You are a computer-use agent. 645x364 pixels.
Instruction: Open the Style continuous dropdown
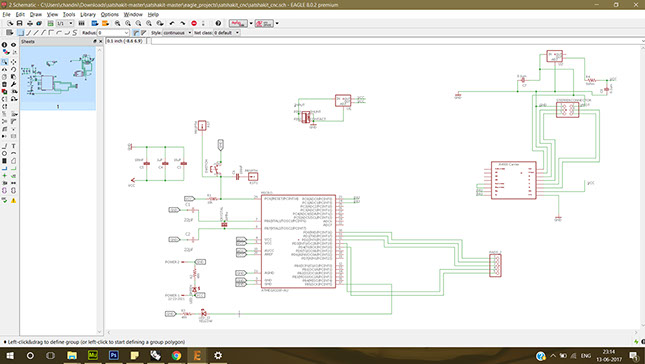pos(177,32)
